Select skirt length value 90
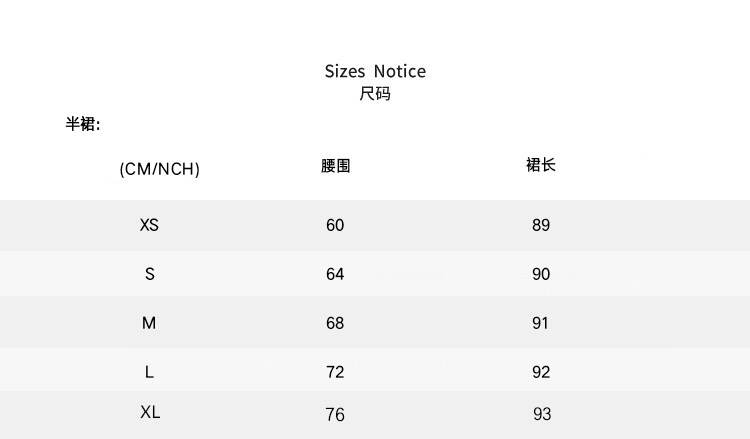 (541, 274)
